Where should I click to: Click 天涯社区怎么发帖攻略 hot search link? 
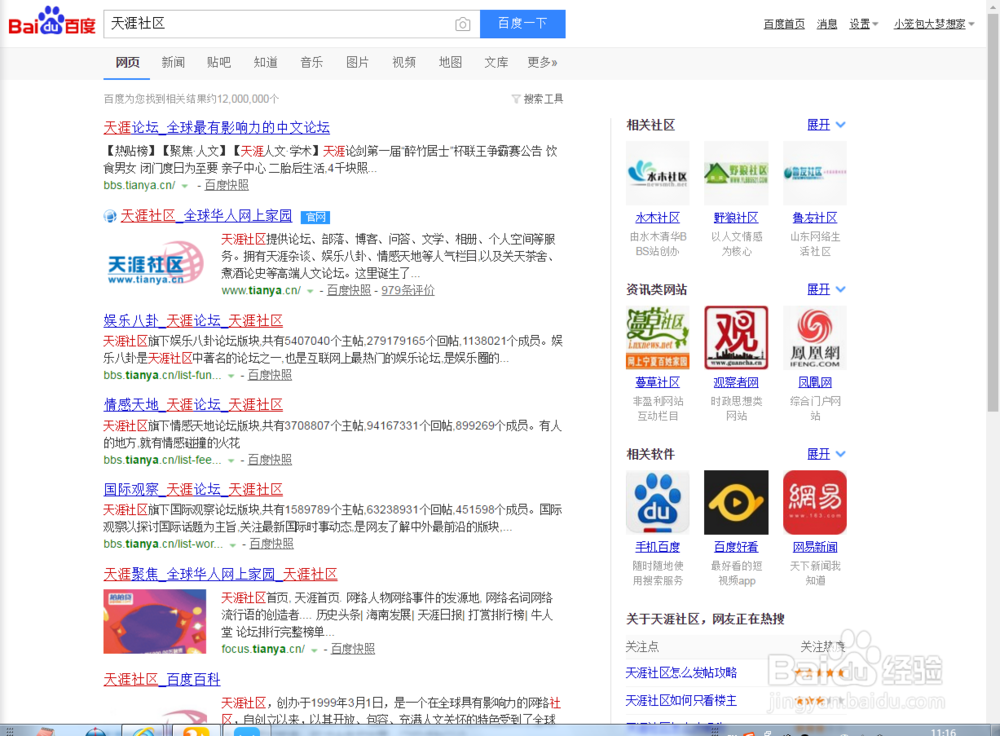[680, 673]
